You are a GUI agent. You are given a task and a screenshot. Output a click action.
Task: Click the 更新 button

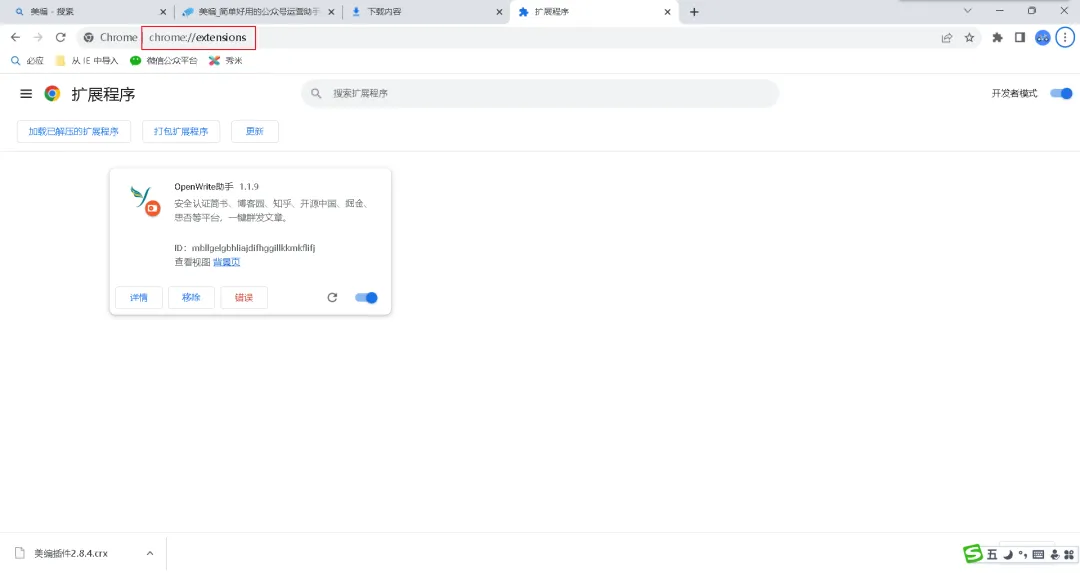tap(255, 132)
